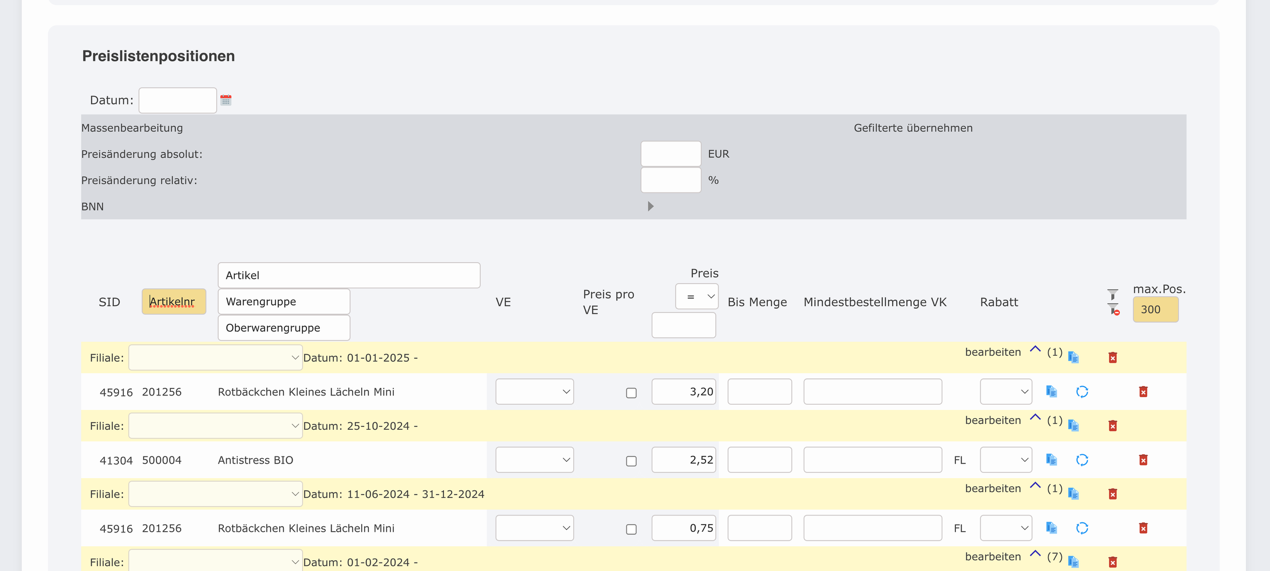This screenshot has width=1270, height=571.
Task: Click the apply filter funnel icon
Action: tap(1112, 295)
